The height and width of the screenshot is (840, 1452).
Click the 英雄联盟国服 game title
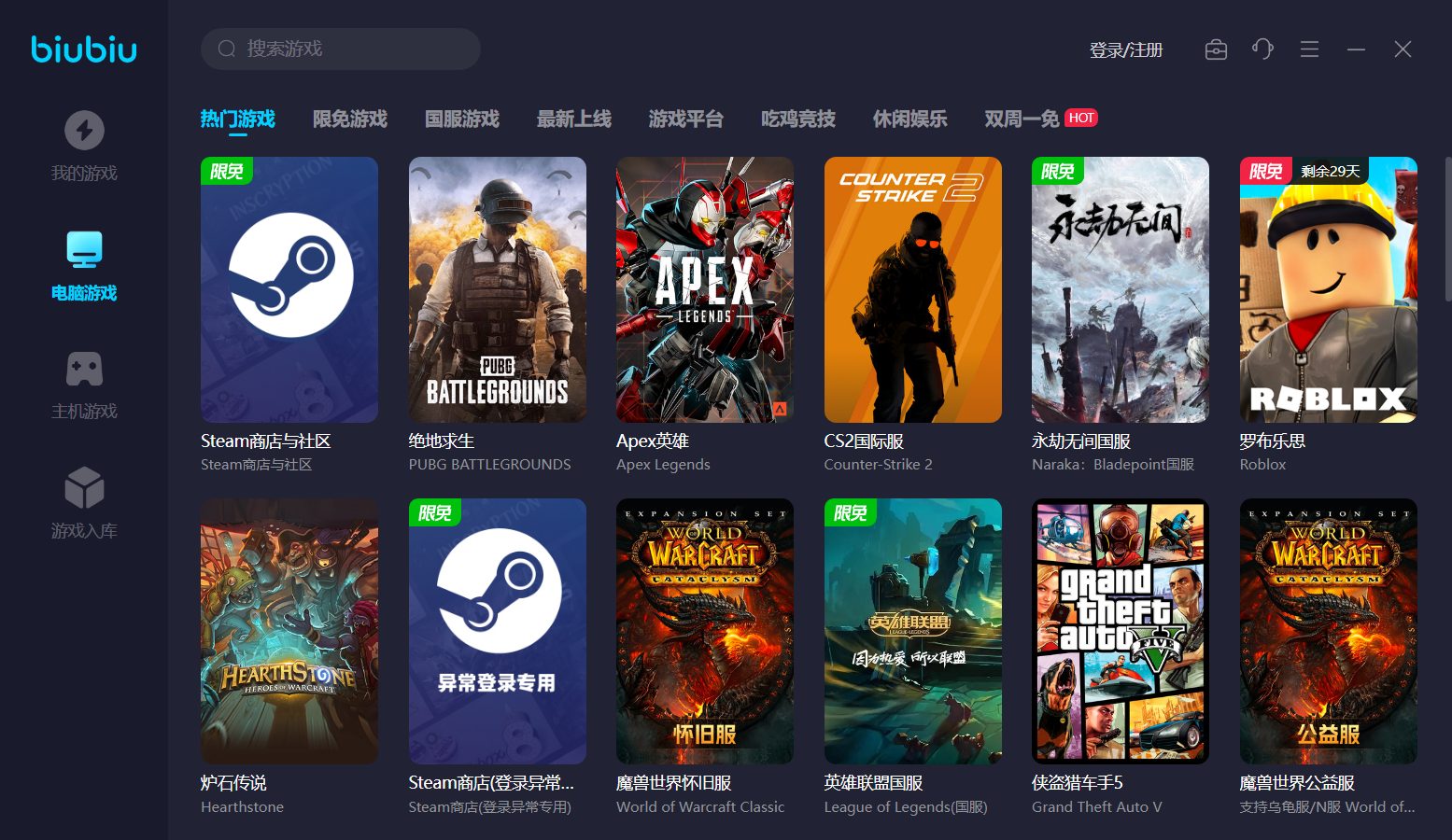click(x=873, y=782)
